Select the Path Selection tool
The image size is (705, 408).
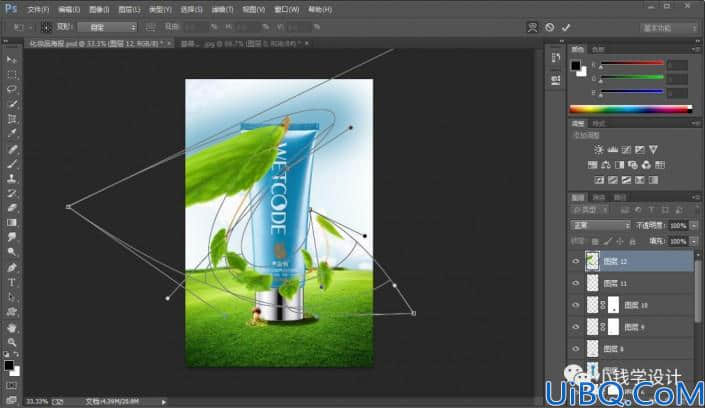[x=12, y=297]
